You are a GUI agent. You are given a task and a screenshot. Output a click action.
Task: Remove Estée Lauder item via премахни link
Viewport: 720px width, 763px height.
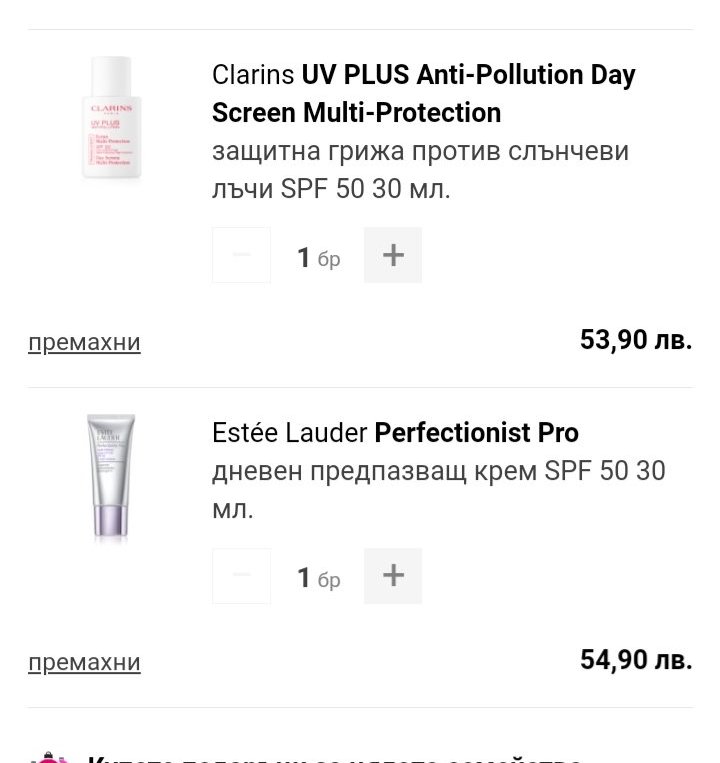tap(84, 662)
